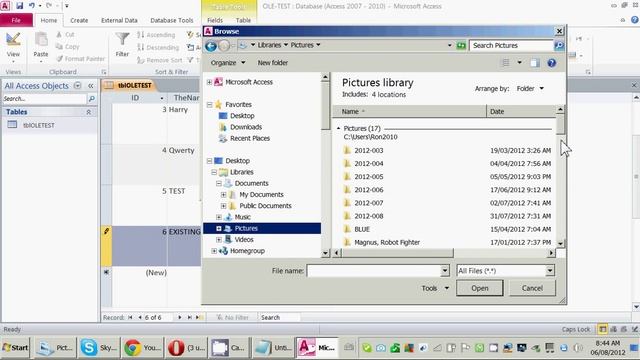Click the search icon in Access navigation pane
The image size is (640, 360).
91,98
